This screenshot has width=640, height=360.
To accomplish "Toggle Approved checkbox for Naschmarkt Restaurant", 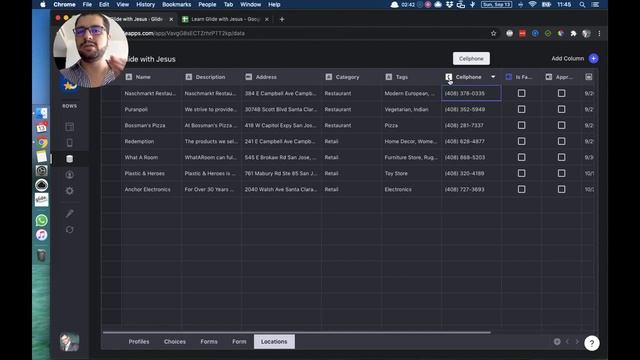I will [x=562, y=93].
